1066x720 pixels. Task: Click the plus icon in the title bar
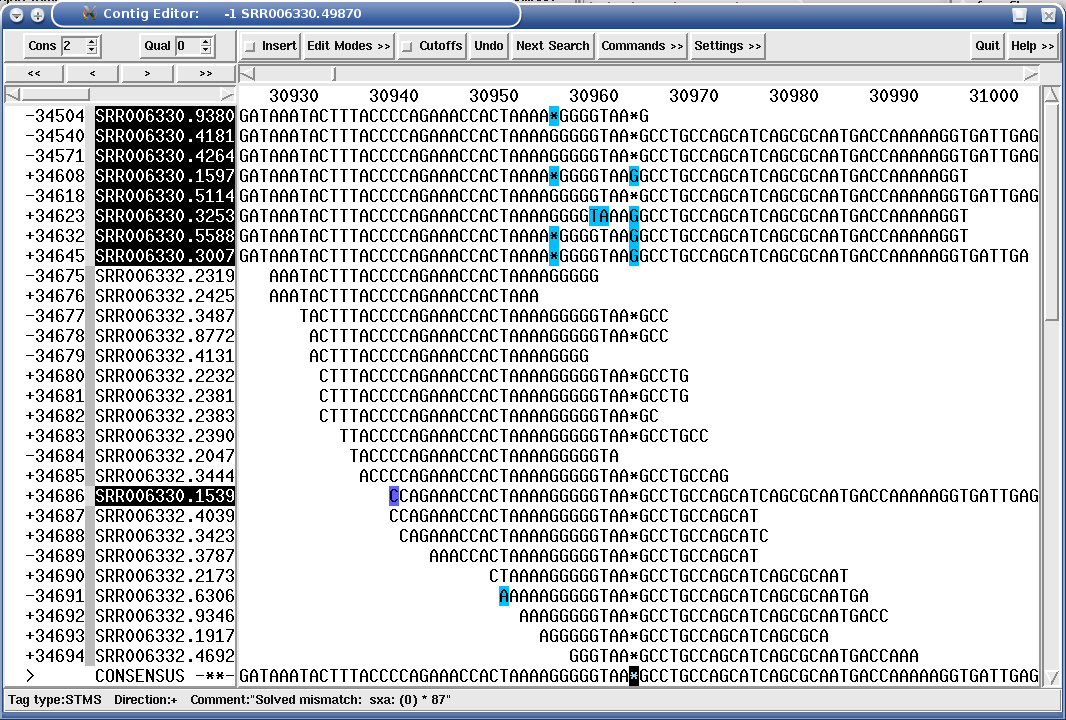(38, 14)
